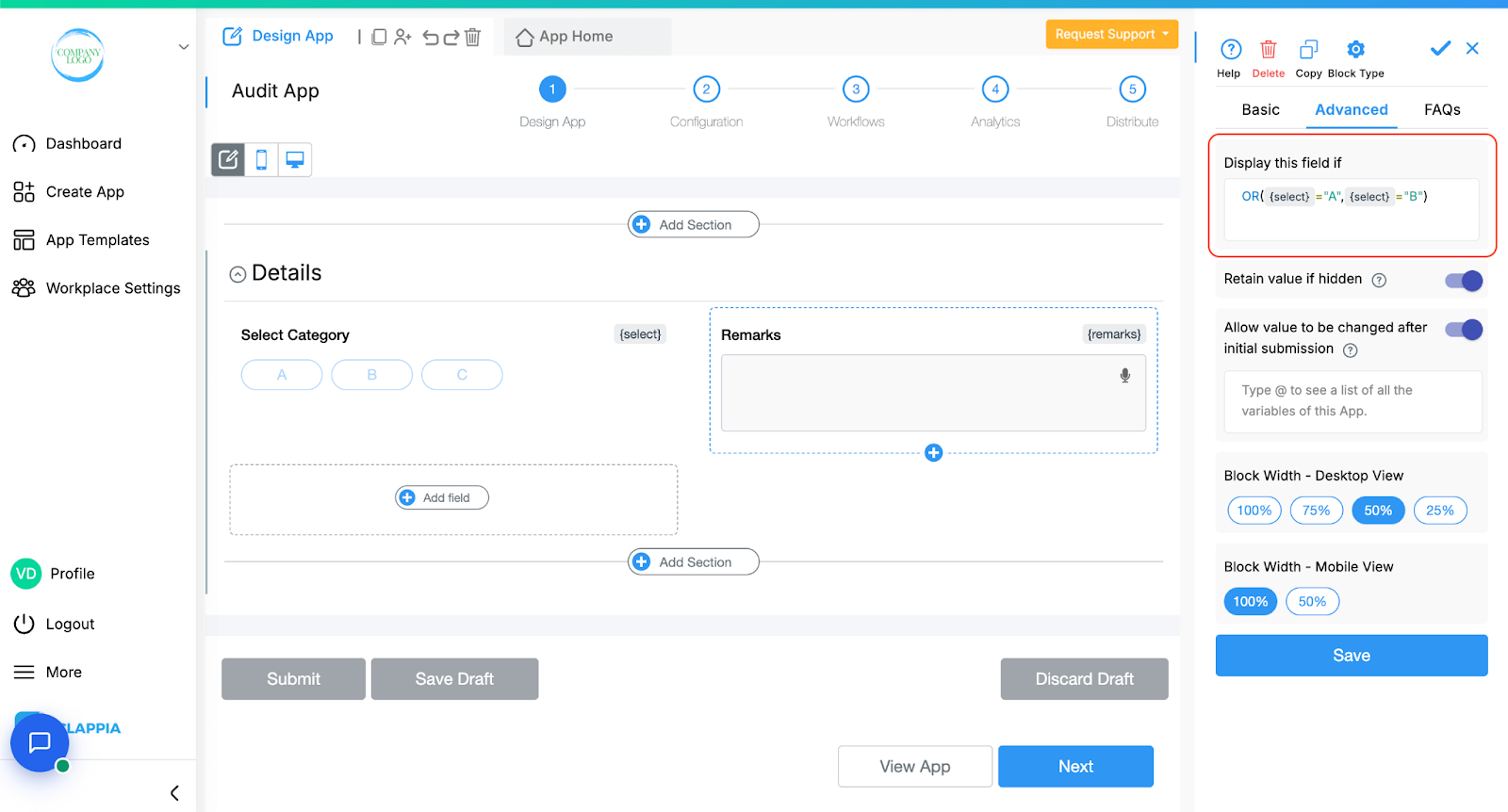Image resolution: width=1508 pixels, height=812 pixels.
Task: Set desktop block width to 75%
Action: pos(1316,511)
